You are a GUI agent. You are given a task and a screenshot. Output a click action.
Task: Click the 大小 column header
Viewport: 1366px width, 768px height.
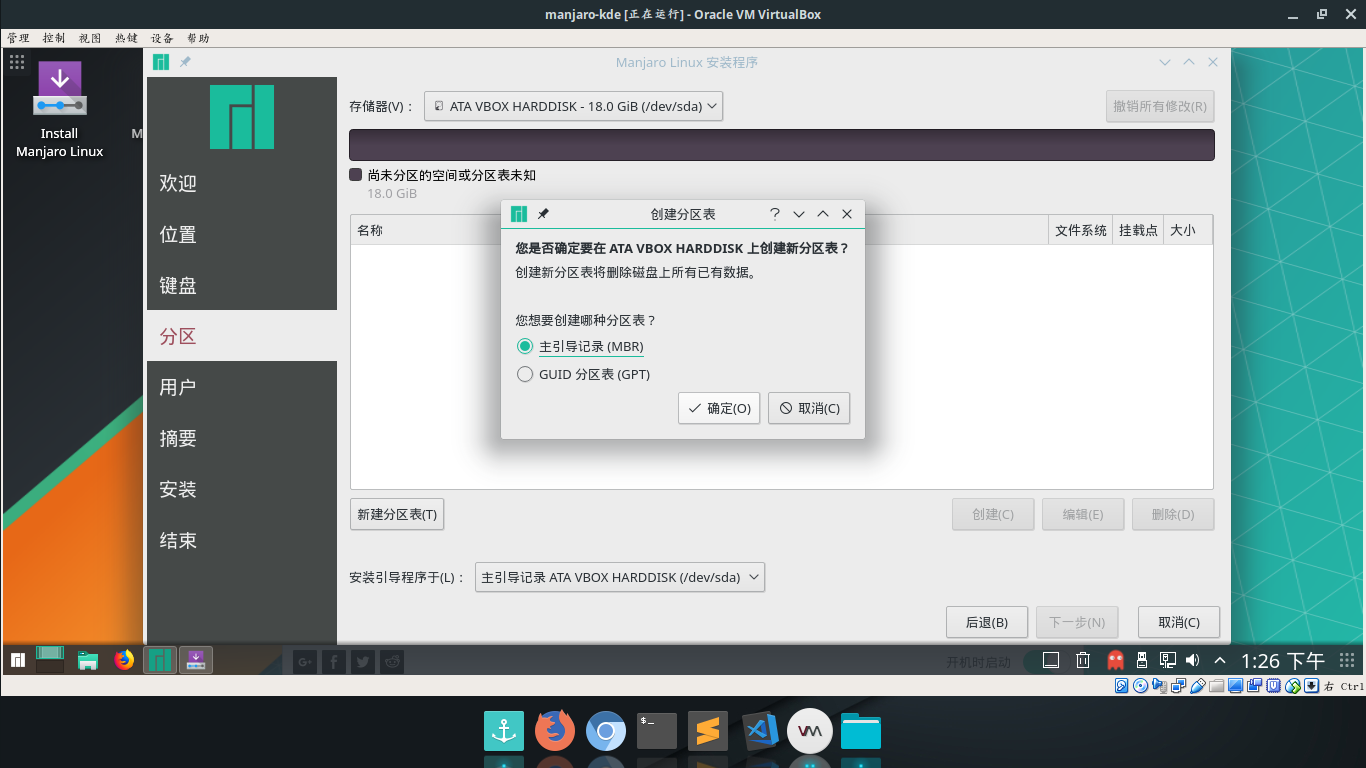click(x=1188, y=230)
